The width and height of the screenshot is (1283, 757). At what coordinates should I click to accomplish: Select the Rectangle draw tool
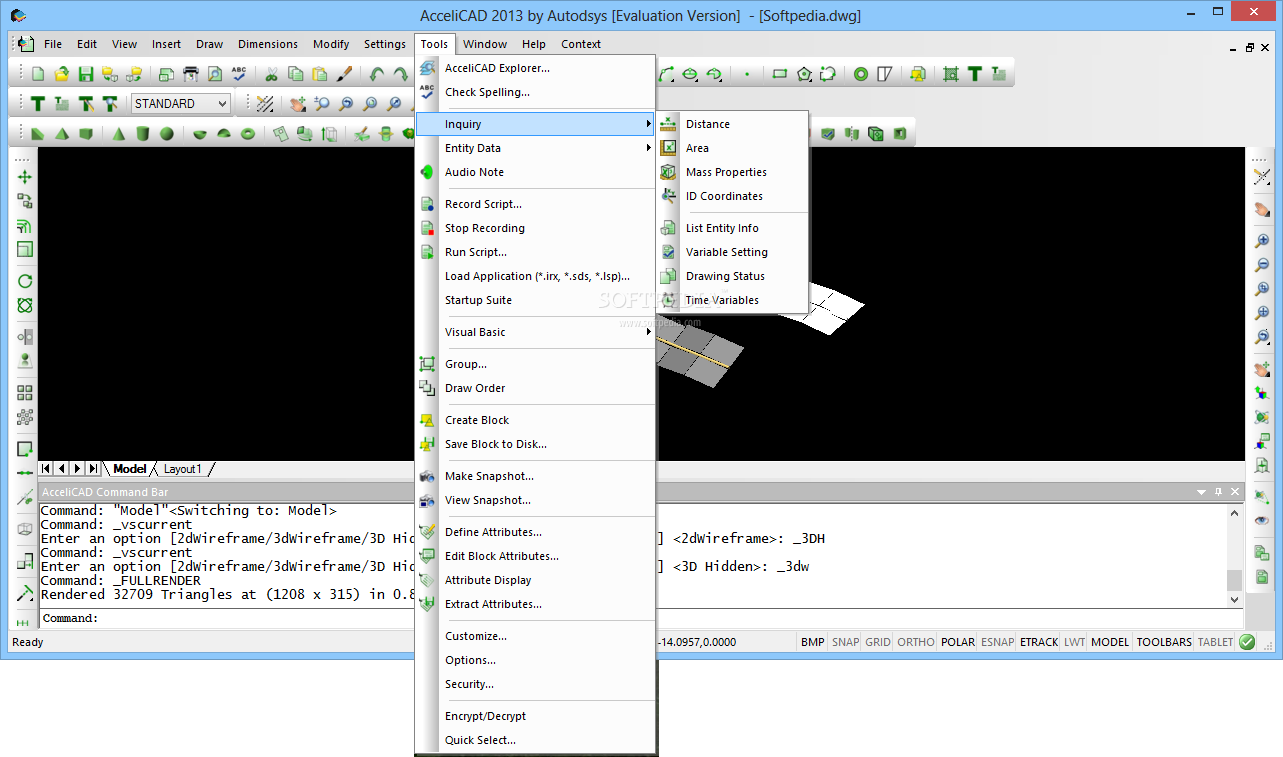click(780, 74)
